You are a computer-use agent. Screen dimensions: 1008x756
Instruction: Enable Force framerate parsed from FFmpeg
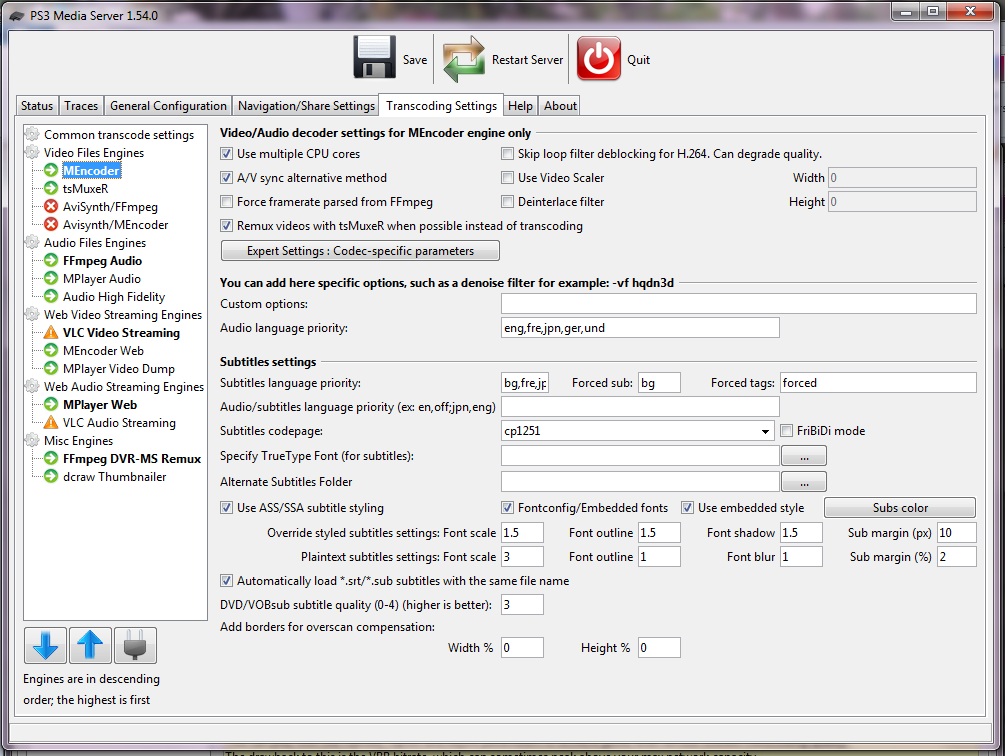tap(226, 202)
